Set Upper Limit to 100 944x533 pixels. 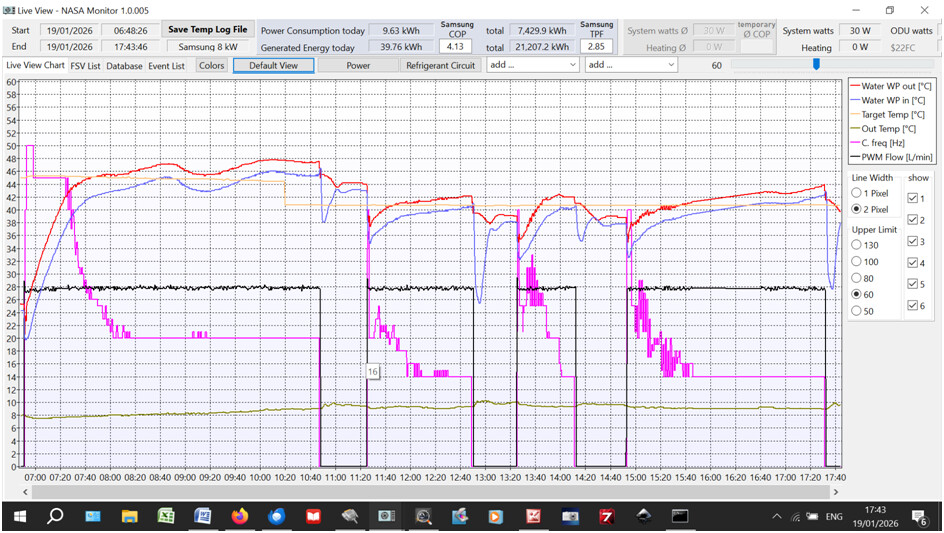[x=857, y=261]
